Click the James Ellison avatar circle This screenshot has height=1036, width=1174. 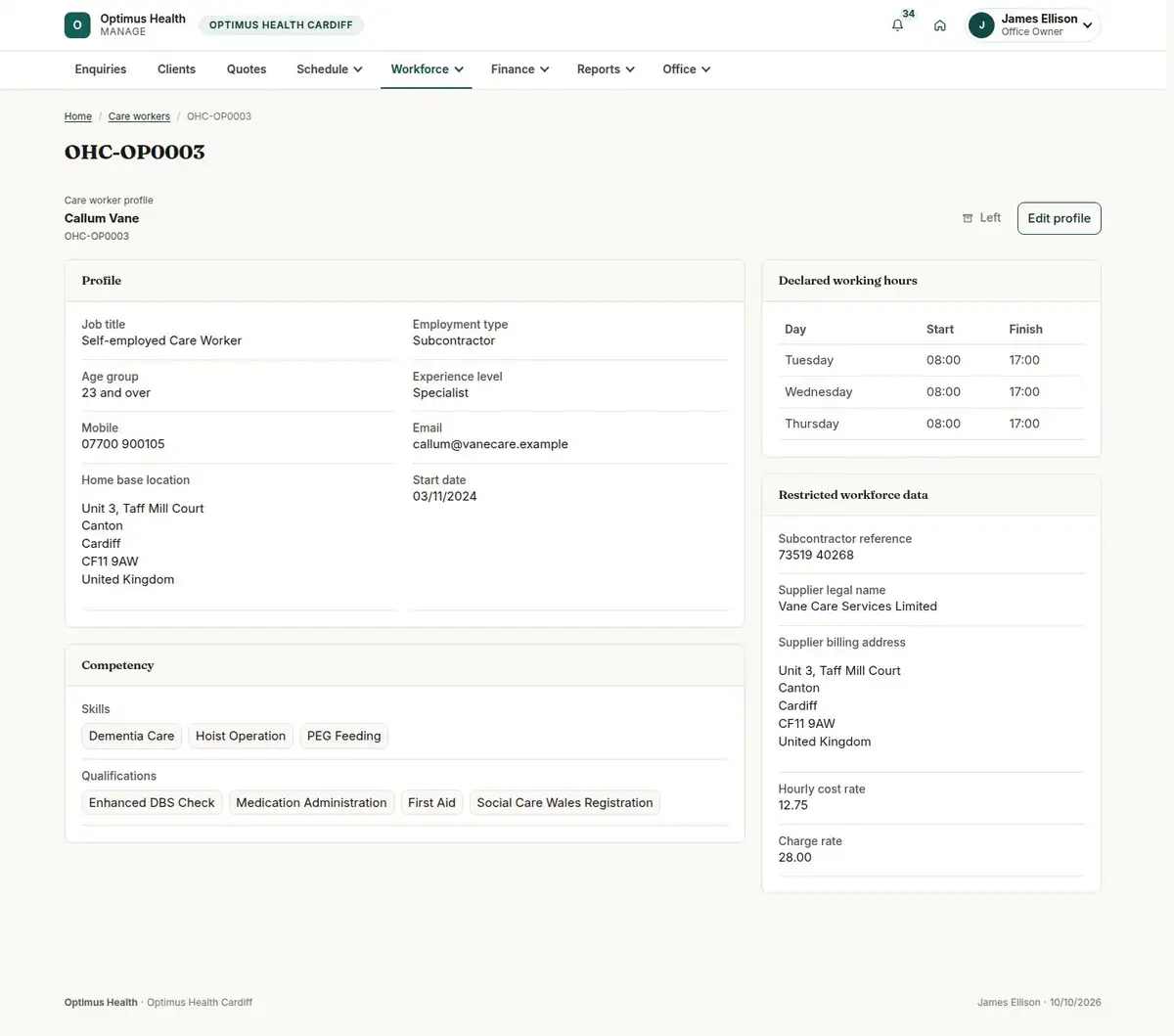981,25
